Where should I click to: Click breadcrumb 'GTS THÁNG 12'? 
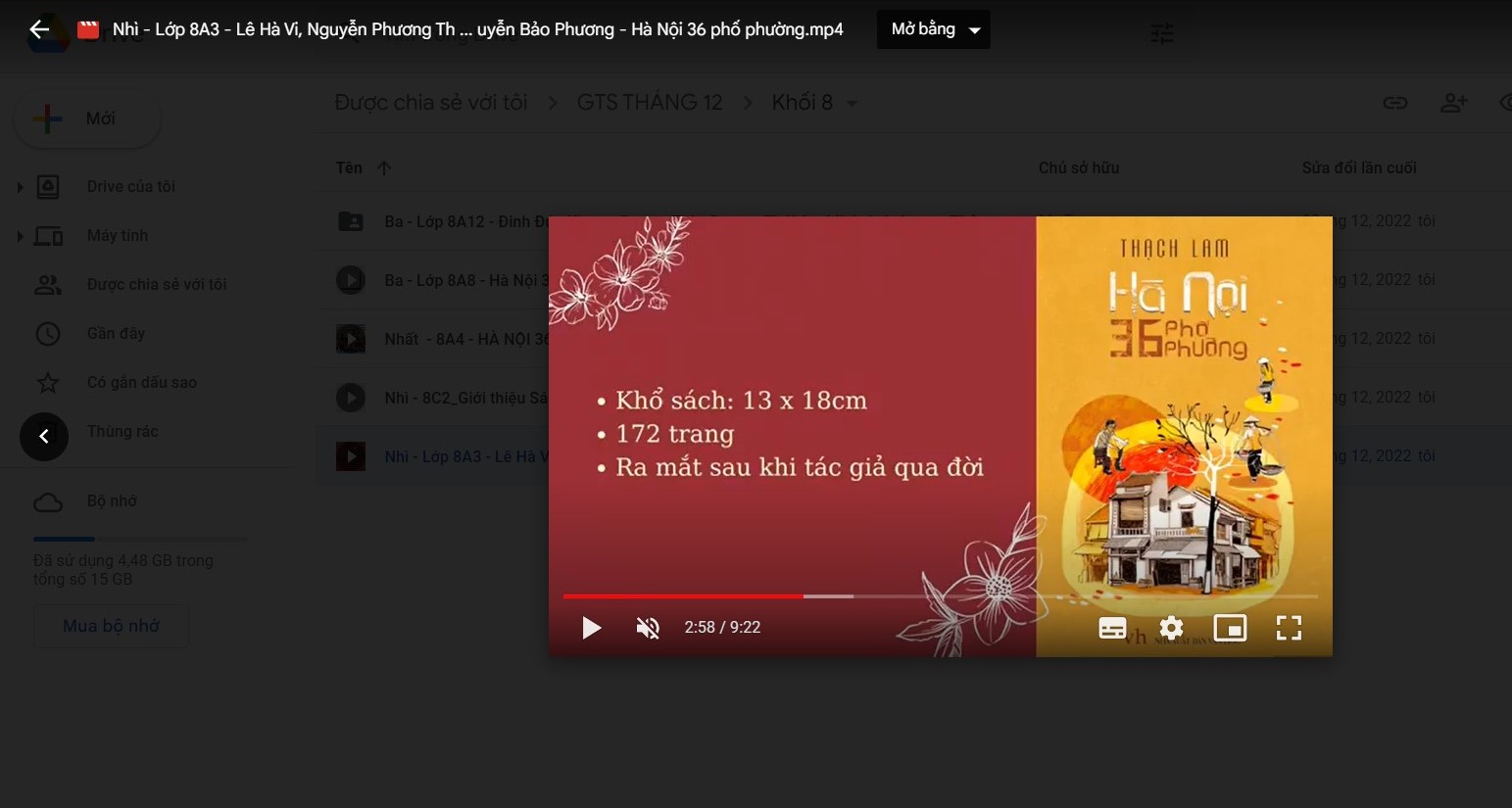[649, 102]
